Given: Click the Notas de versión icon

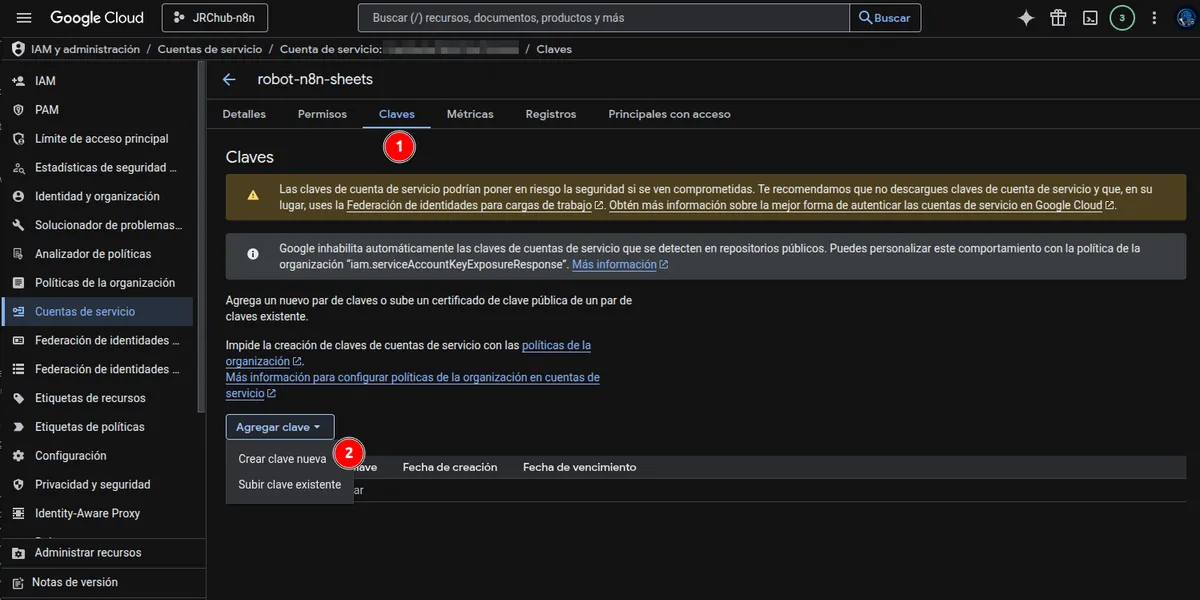Looking at the screenshot, I should click(18, 582).
